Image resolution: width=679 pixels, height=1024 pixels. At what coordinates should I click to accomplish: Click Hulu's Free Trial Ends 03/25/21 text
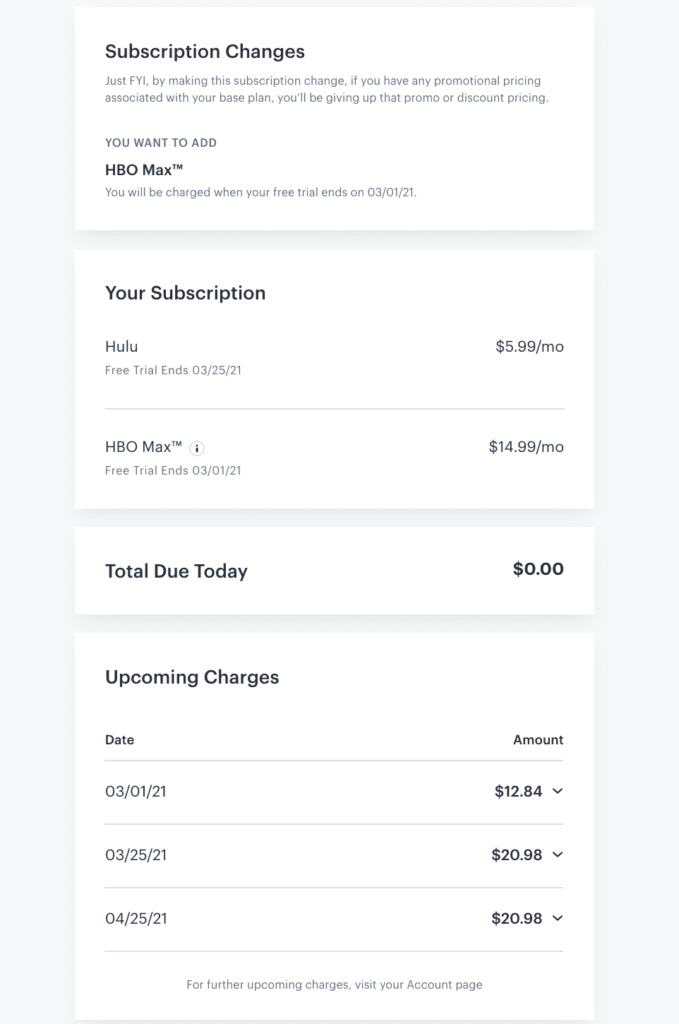click(x=173, y=370)
